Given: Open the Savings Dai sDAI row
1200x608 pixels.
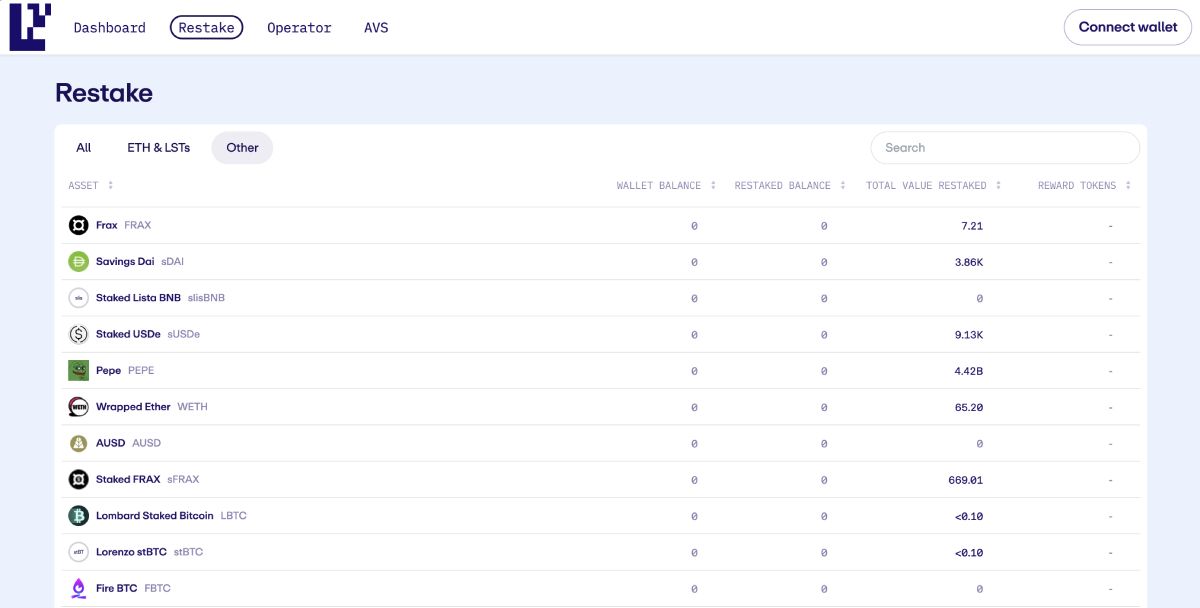Looking at the screenshot, I should [601, 262].
